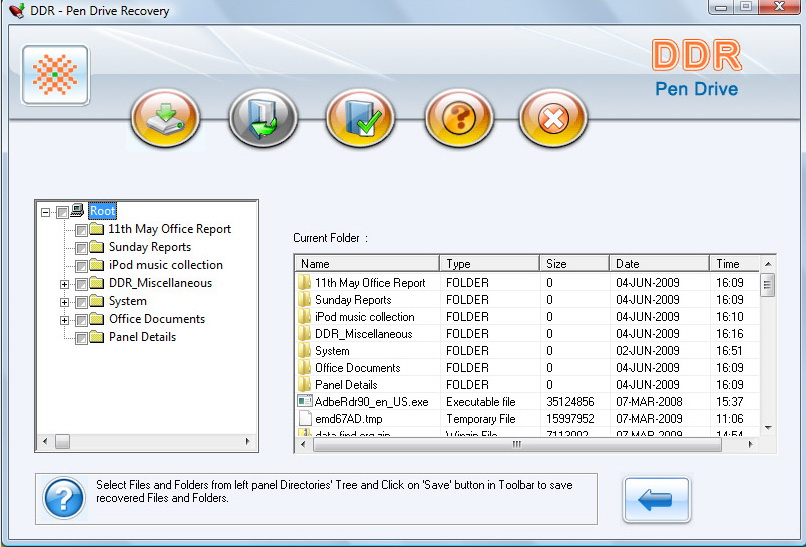Sort file list by Name column header

click(x=366, y=264)
